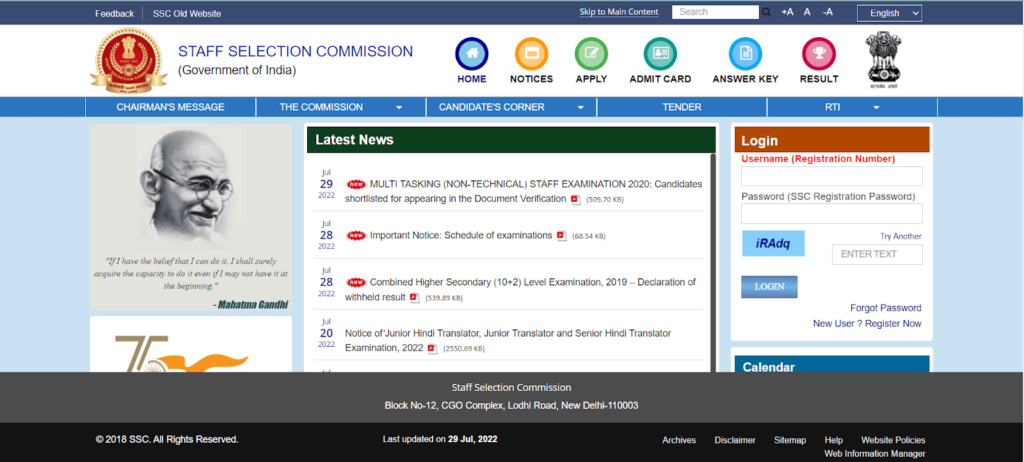The height and width of the screenshot is (462, 1024).
Task: Click the Forgot Password link
Action: tap(885, 308)
